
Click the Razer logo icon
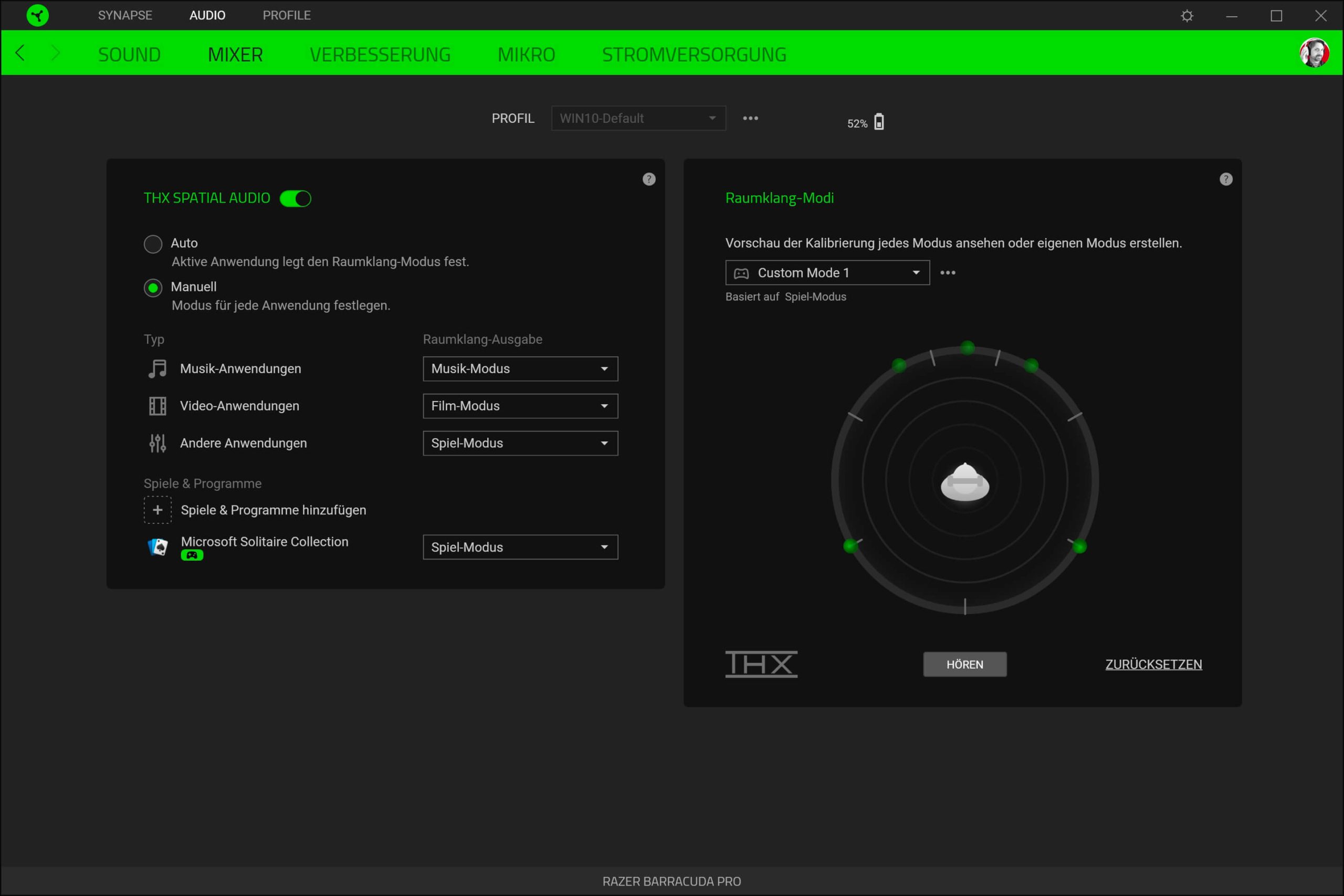38,15
